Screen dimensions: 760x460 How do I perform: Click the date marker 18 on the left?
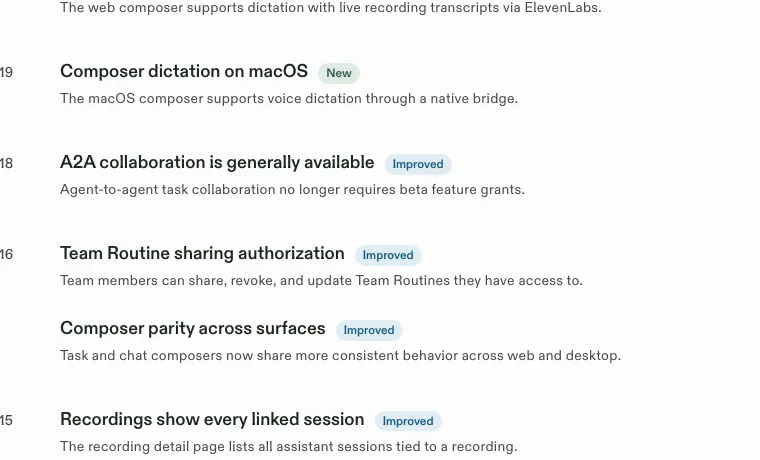tap(6, 163)
